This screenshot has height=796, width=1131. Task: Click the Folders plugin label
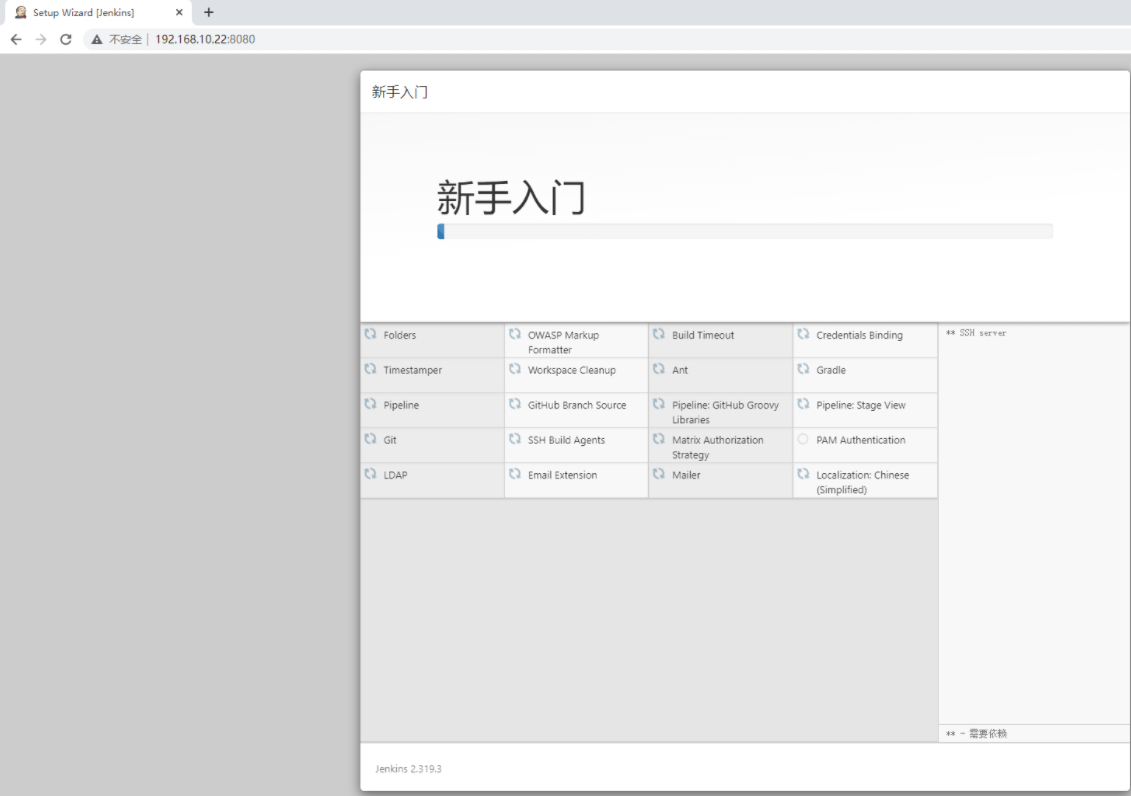point(400,335)
